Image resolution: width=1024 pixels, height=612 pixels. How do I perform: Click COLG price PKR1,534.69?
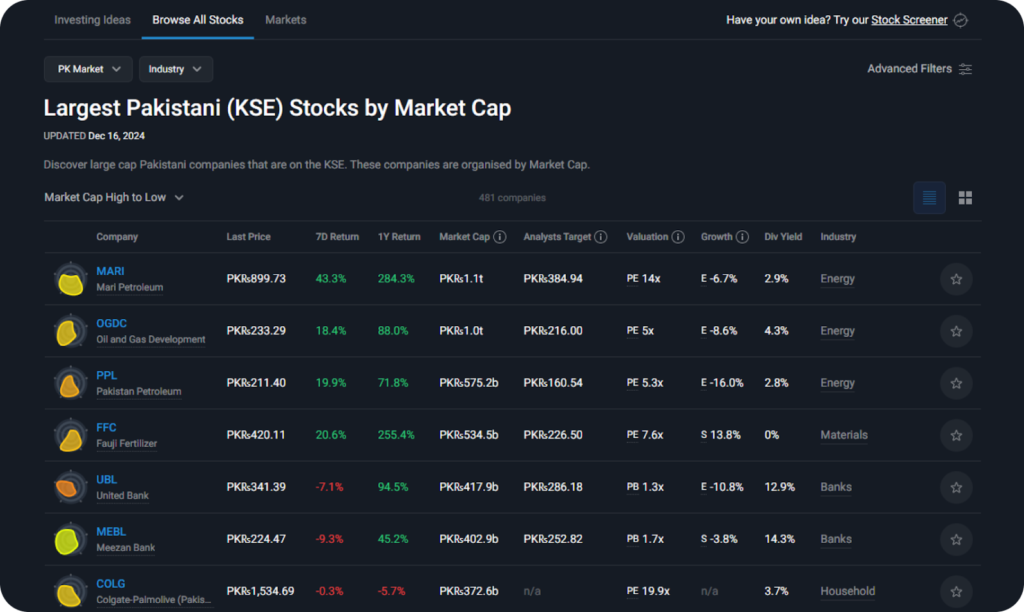(x=260, y=591)
